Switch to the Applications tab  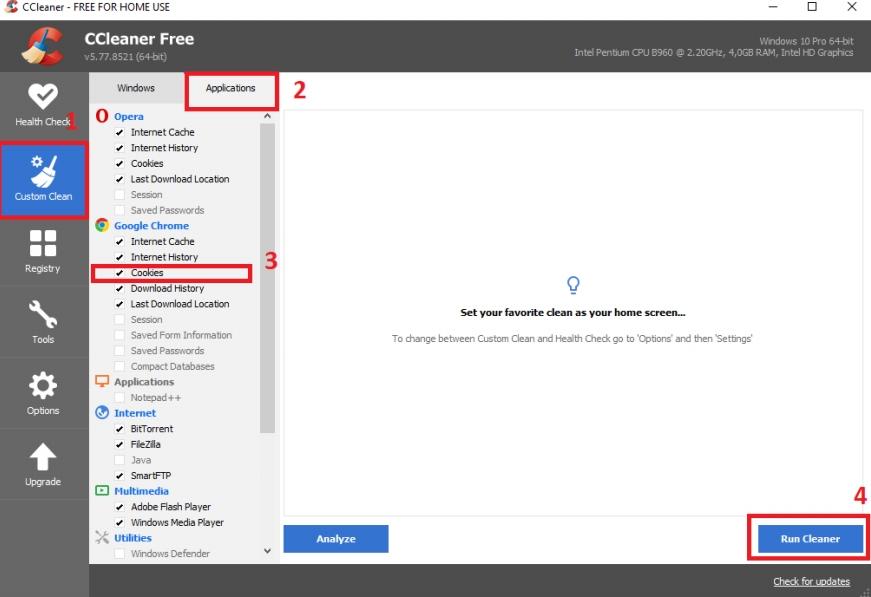(x=231, y=88)
